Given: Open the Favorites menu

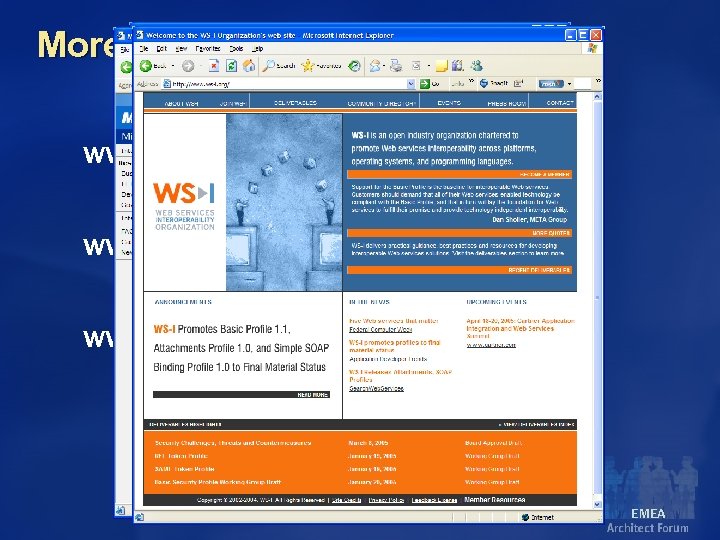Looking at the screenshot, I should 208,48.
